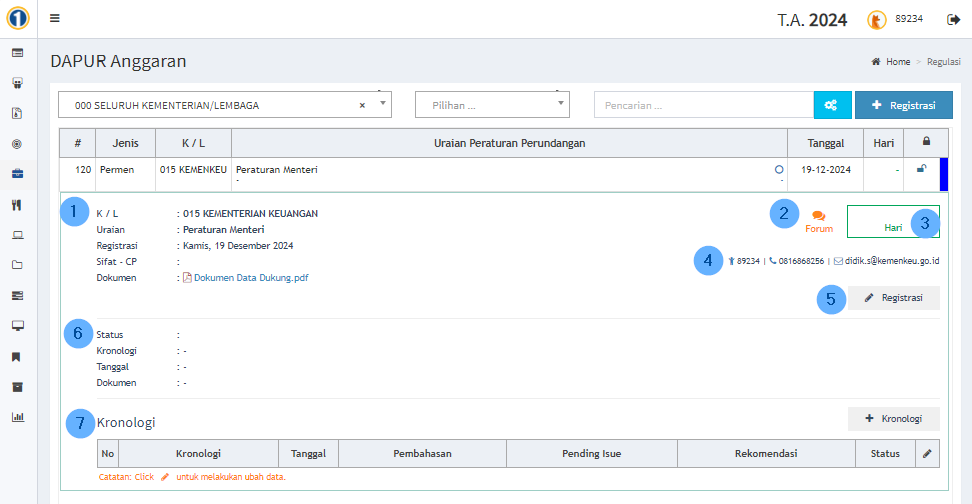Open the Dokumen Data Dukung.pdf link
Image resolution: width=972 pixels, height=504 pixels.
251,278
